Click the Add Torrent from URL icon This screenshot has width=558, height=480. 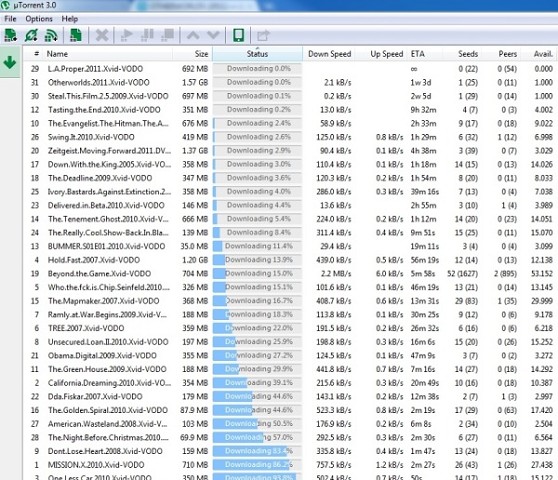click(x=31, y=35)
